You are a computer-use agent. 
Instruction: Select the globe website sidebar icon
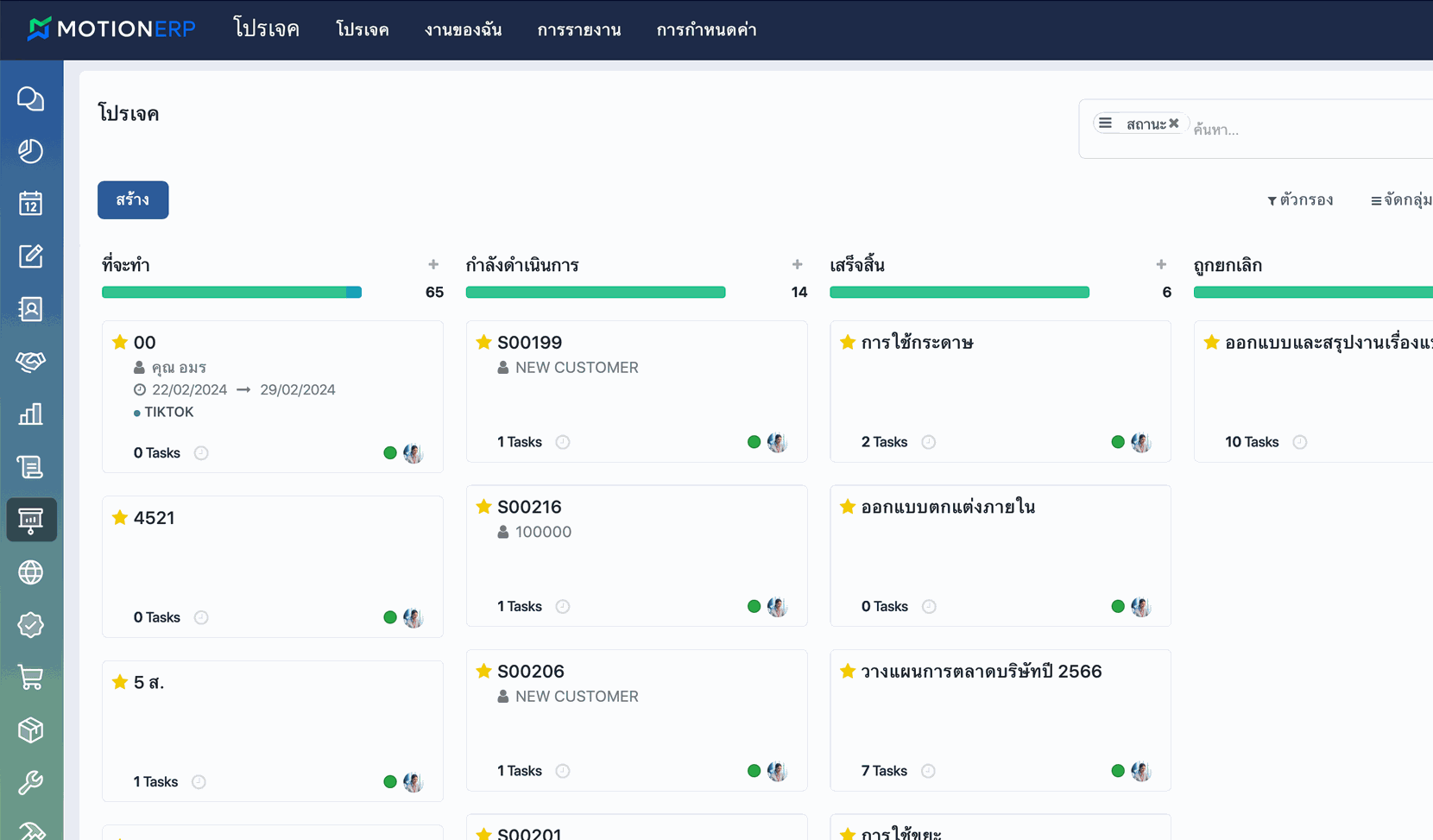tap(31, 572)
